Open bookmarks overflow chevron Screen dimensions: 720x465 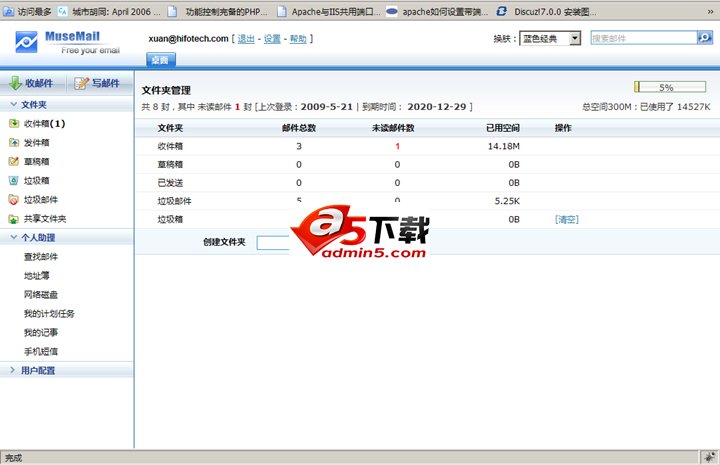(x=710, y=12)
